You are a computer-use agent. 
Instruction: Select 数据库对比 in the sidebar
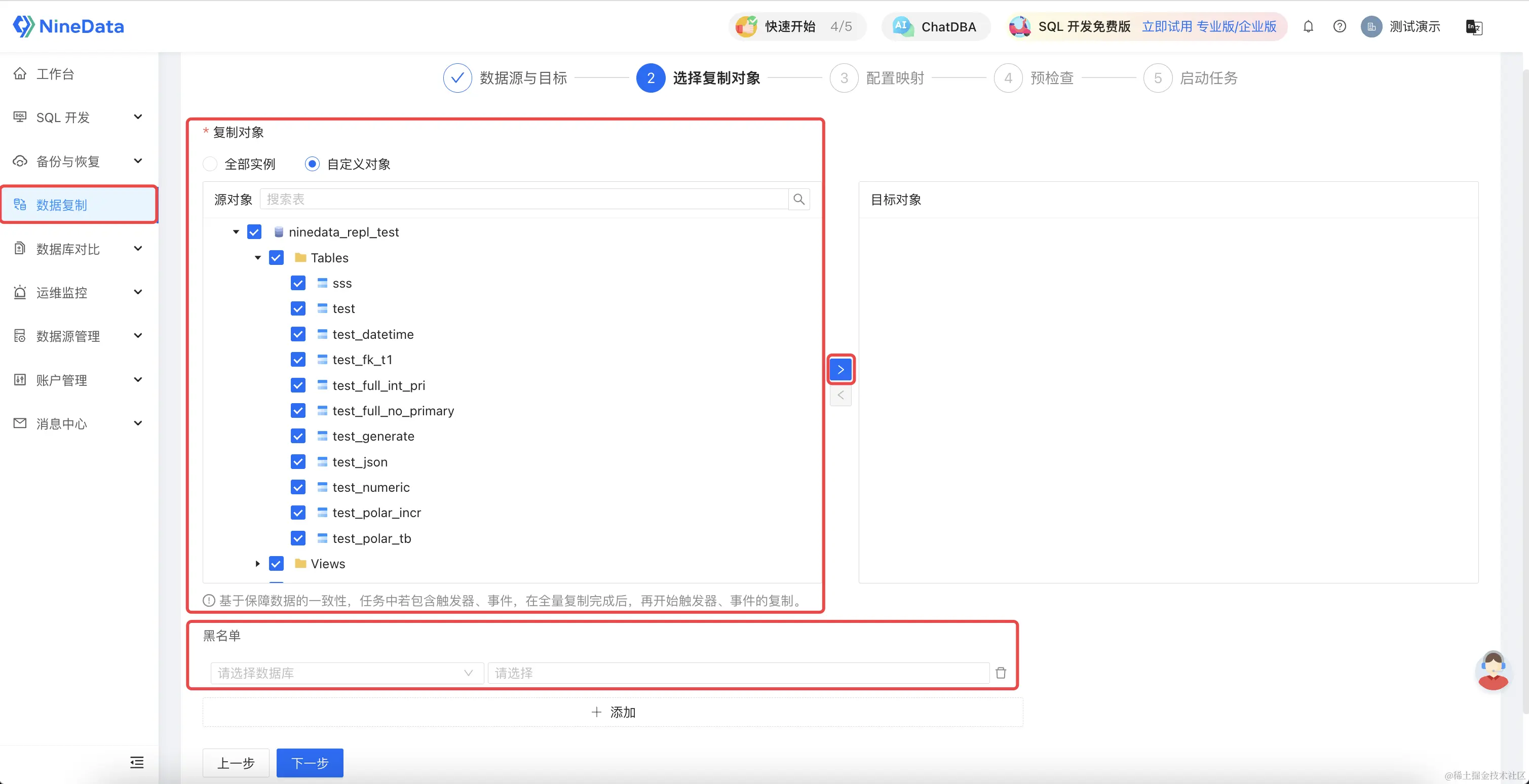(x=67, y=249)
